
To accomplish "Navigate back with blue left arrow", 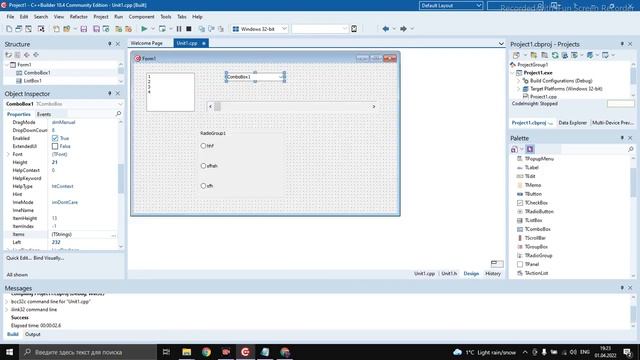I will point(386,29).
